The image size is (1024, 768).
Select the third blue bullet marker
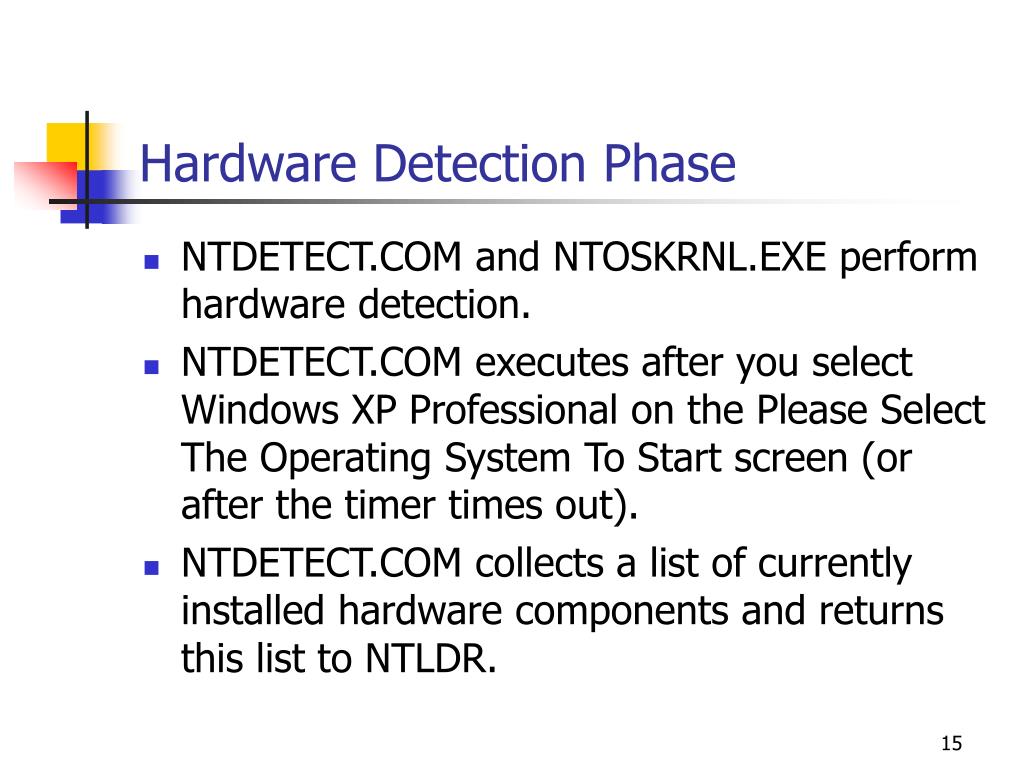point(152,567)
